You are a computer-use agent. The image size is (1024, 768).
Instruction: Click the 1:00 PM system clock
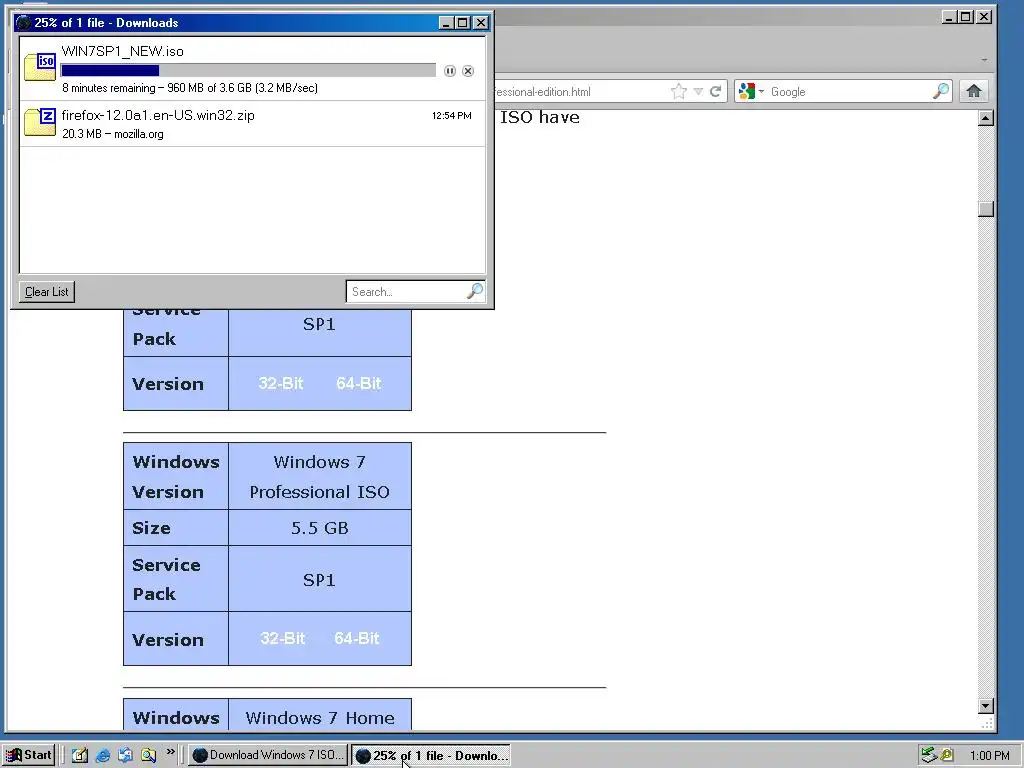989,756
